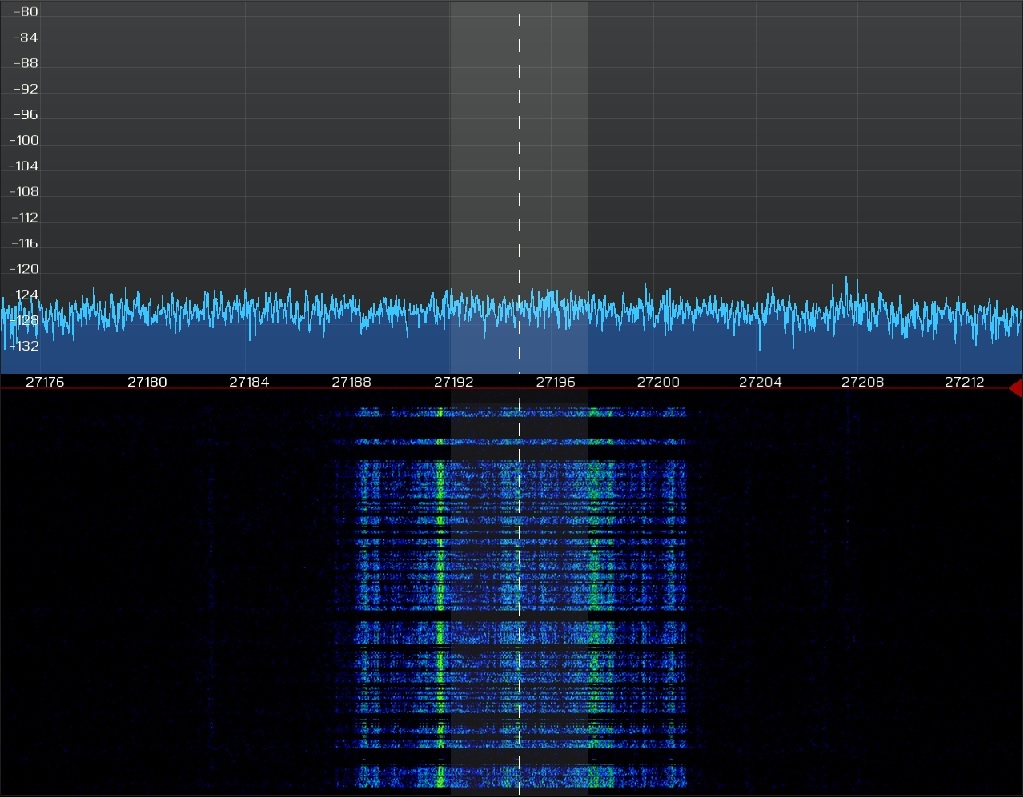Click the tallest spectrum peak near 27208
The width and height of the screenshot is (1023, 797).
(846, 279)
